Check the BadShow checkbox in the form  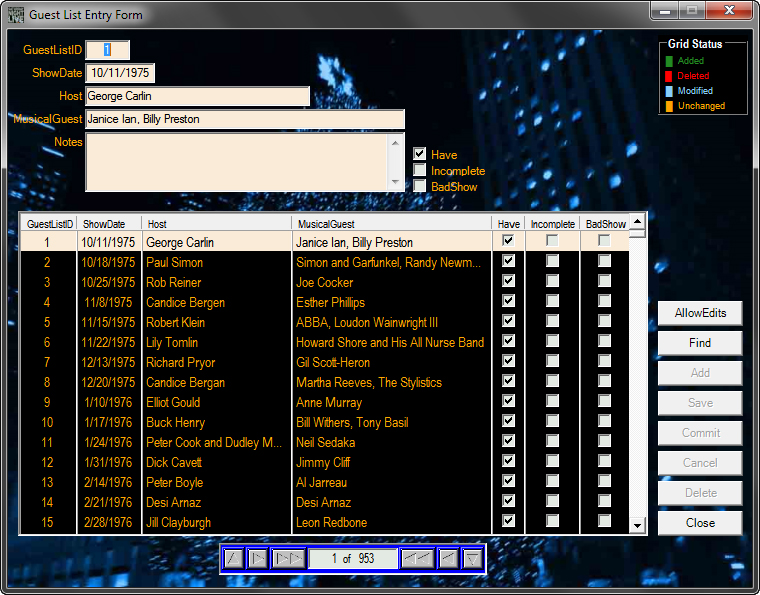(x=420, y=186)
